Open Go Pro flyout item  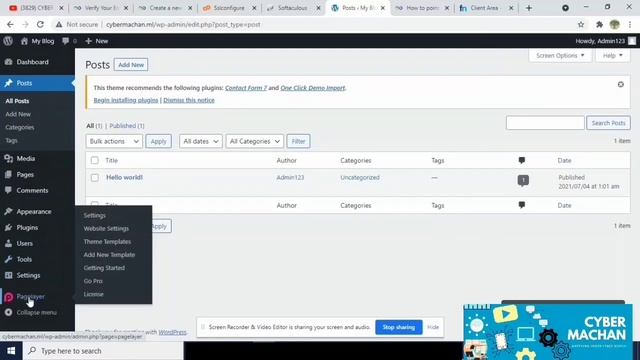coord(93,281)
